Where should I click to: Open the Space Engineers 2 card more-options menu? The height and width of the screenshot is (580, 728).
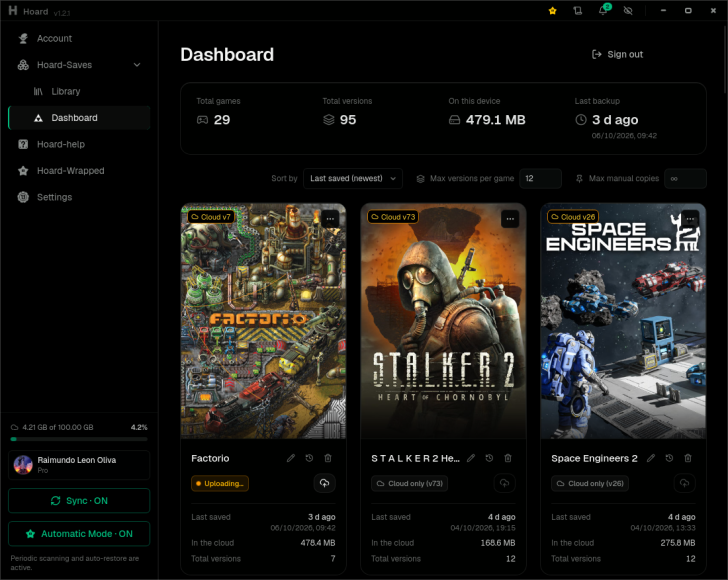click(x=690, y=219)
